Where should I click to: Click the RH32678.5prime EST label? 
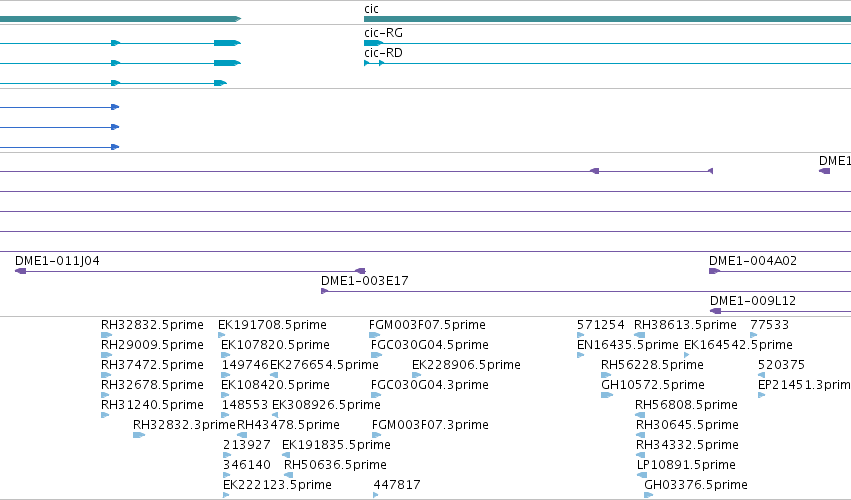pos(152,385)
